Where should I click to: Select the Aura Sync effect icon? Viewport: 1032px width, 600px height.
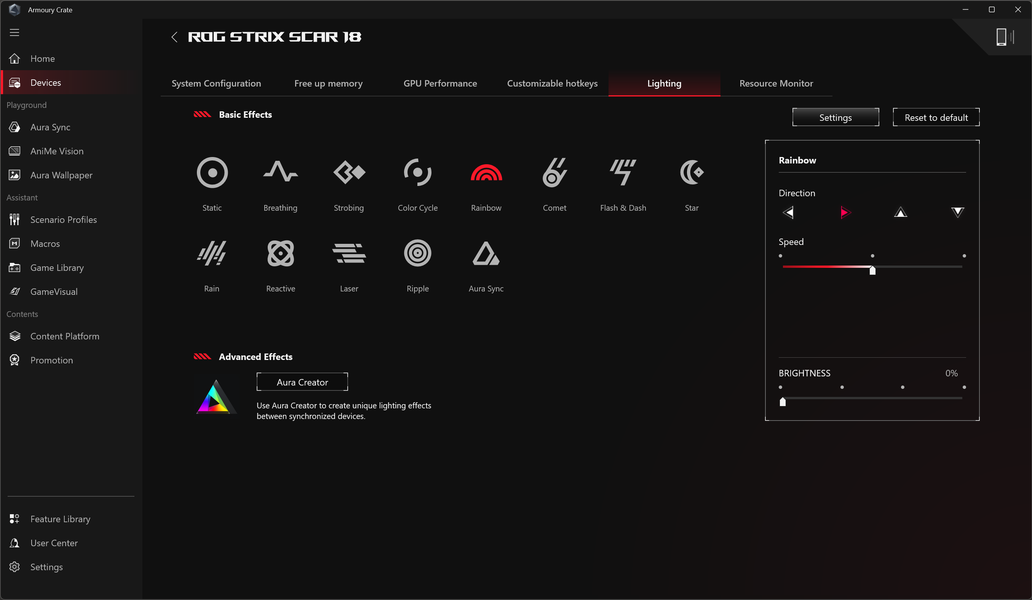[486, 253]
